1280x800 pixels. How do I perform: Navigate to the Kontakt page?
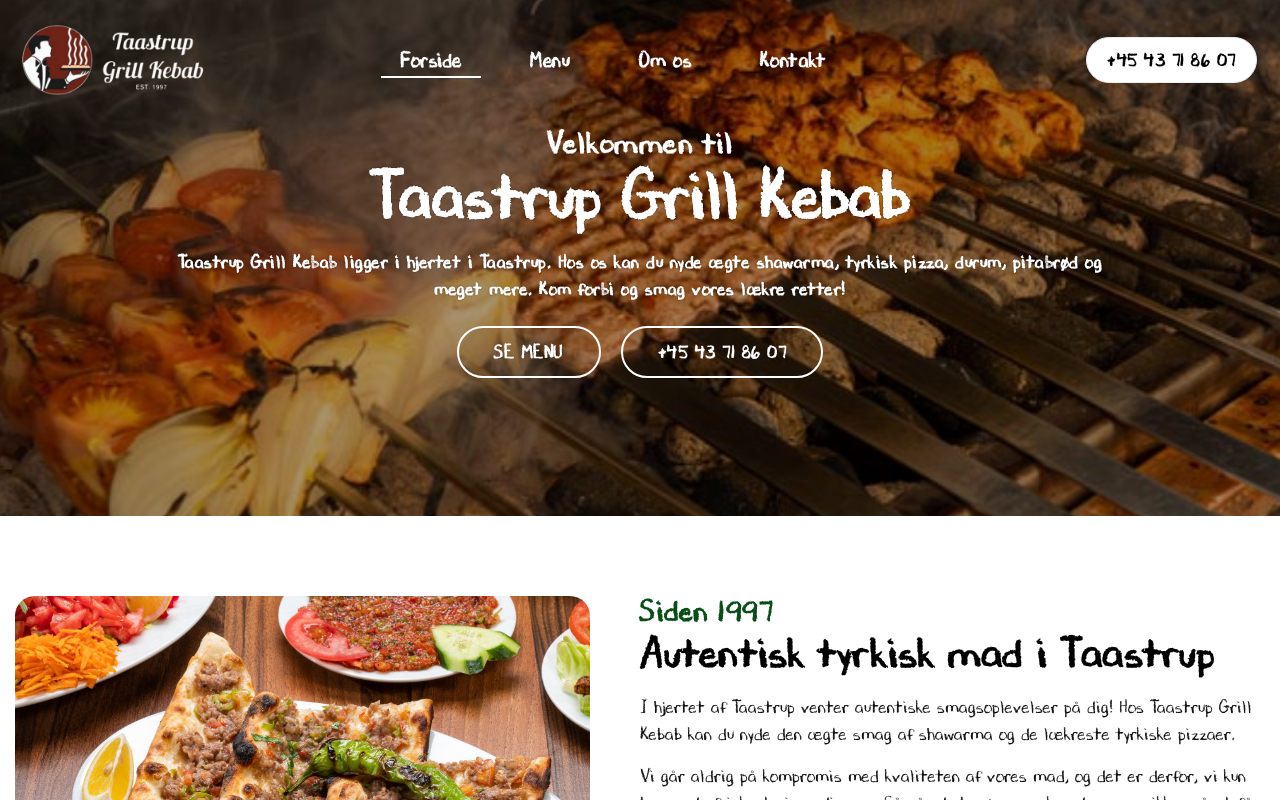(x=793, y=60)
